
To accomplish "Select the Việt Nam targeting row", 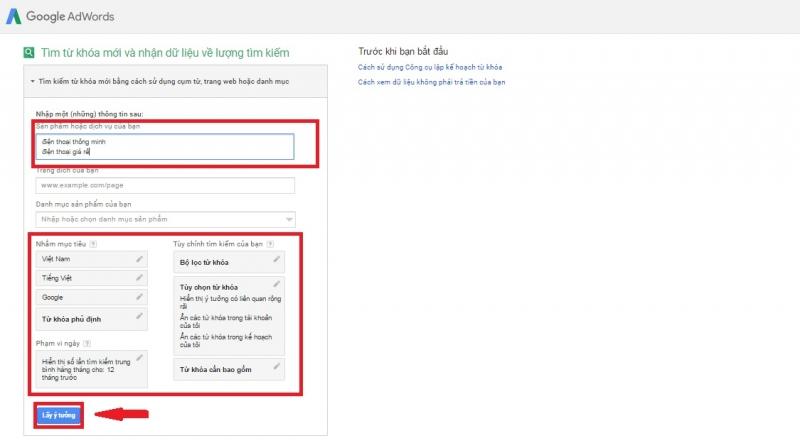I will point(92,259).
